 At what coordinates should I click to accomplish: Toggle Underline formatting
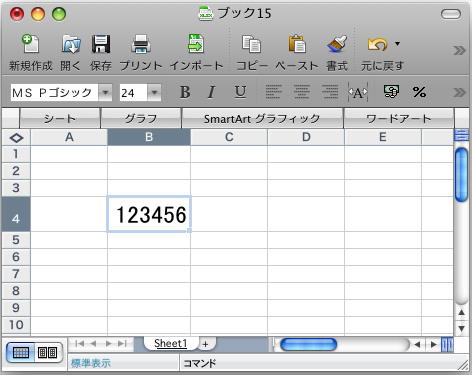coord(240,92)
